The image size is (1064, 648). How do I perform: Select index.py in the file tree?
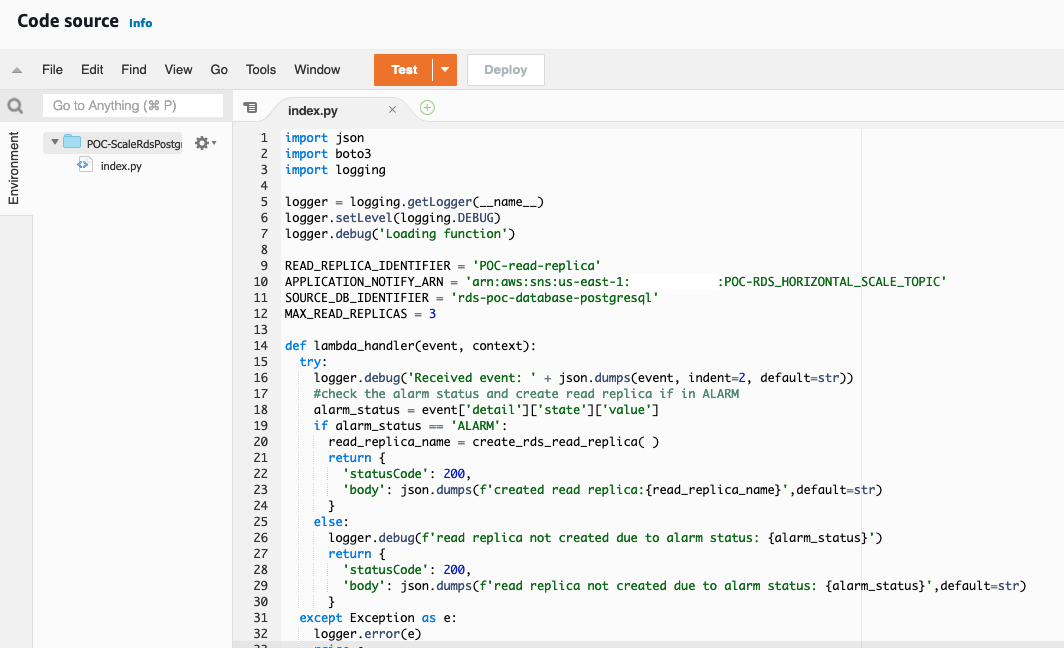click(121, 166)
